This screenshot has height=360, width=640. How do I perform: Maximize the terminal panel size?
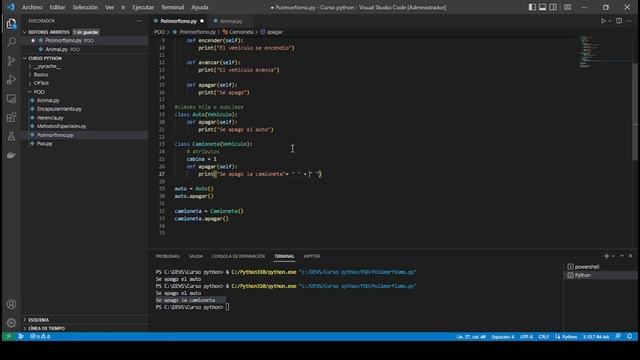click(622, 256)
